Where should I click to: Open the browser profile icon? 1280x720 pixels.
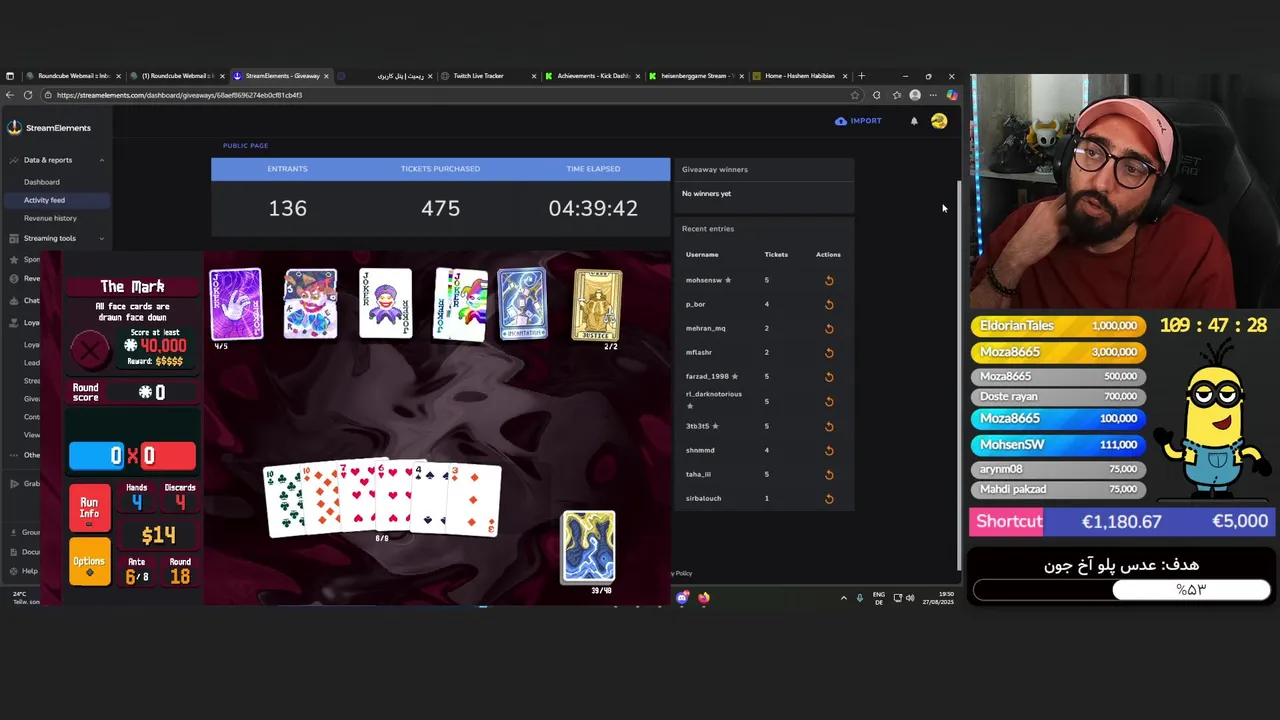(x=915, y=95)
